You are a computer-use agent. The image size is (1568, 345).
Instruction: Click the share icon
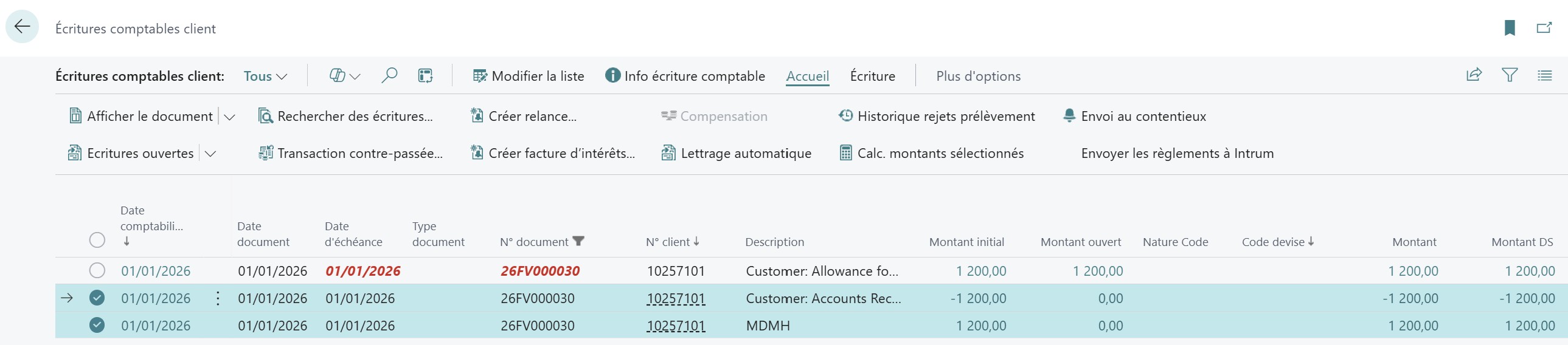[x=1474, y=75]
